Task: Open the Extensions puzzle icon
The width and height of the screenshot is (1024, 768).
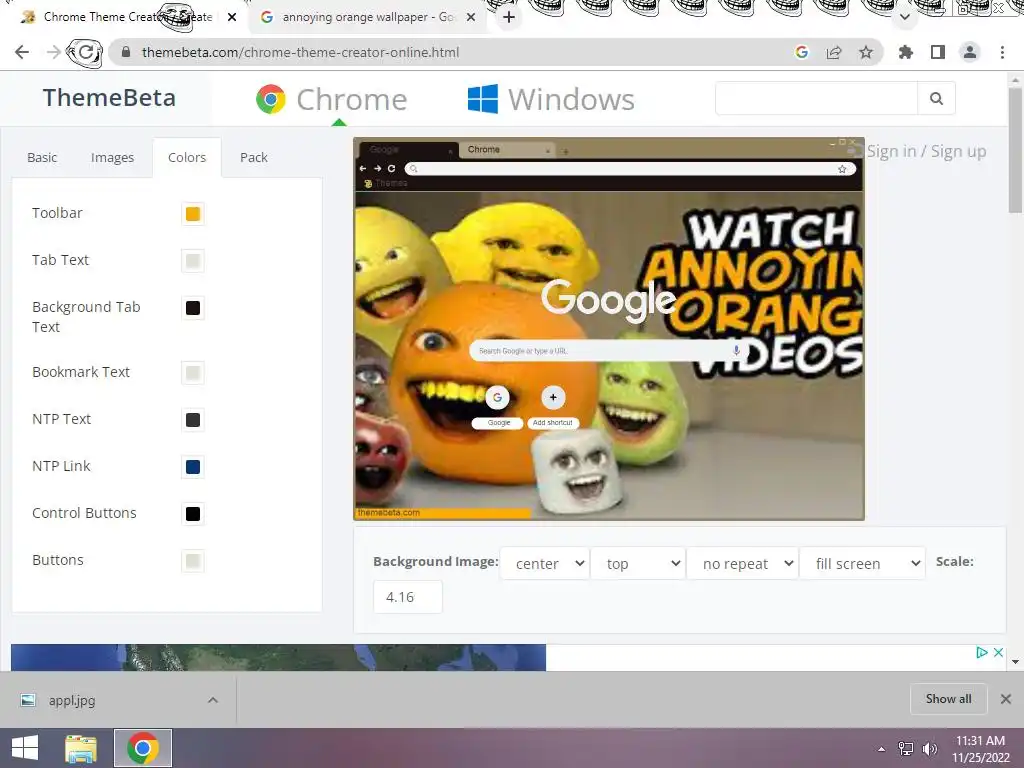Action: 905,52
